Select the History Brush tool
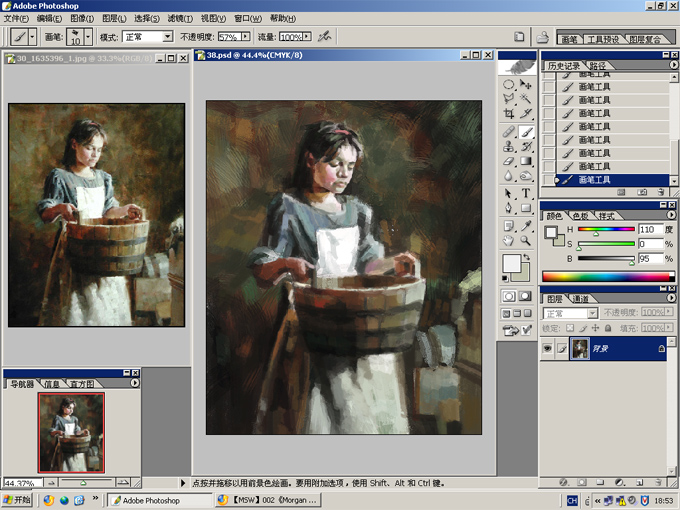Image resolution: width=680 pixels, height=510 pixels. pos(526,147)
